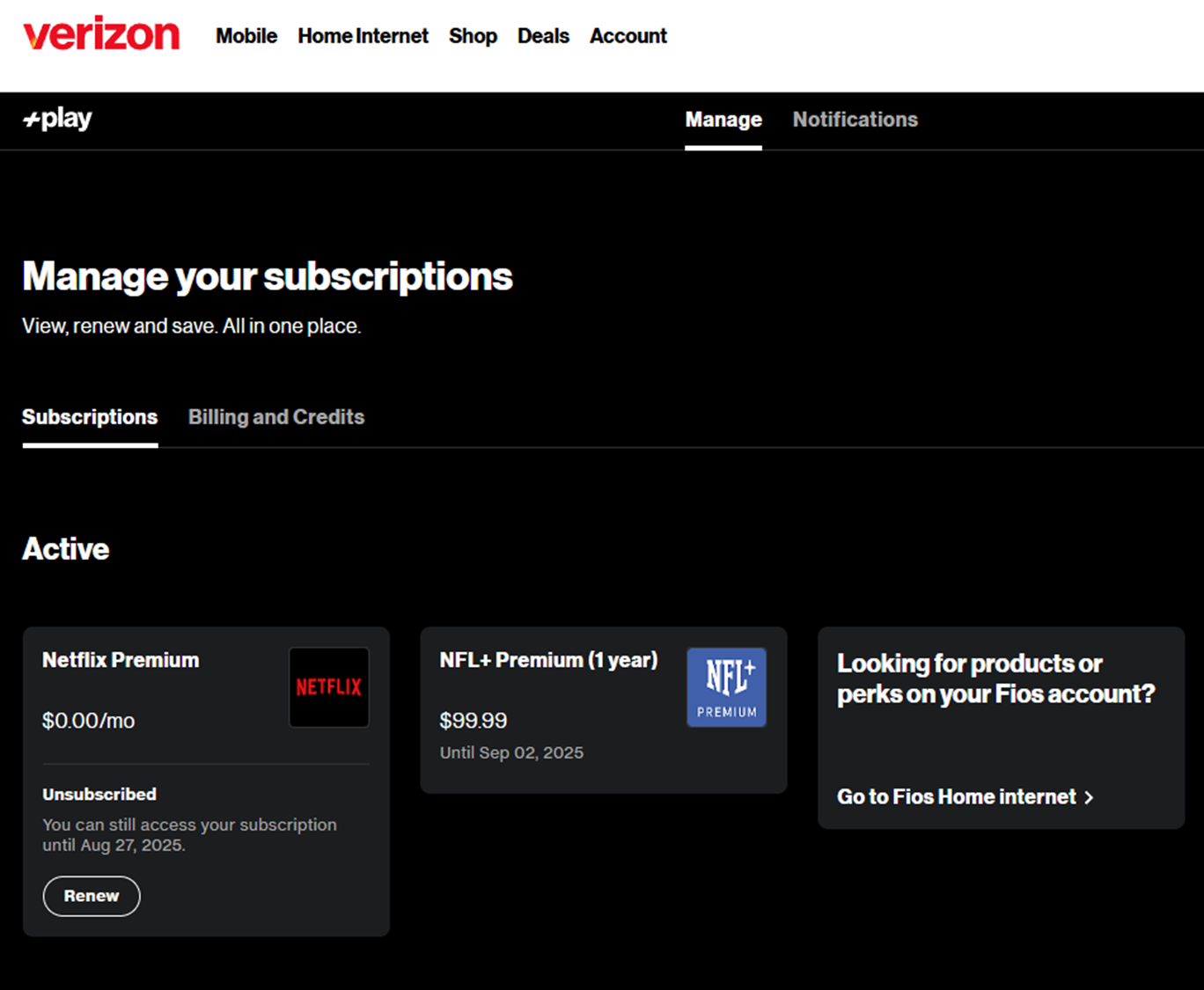Open the Deals menu
The height and width of the screenshot is (990, 1204).
[543, 36]
